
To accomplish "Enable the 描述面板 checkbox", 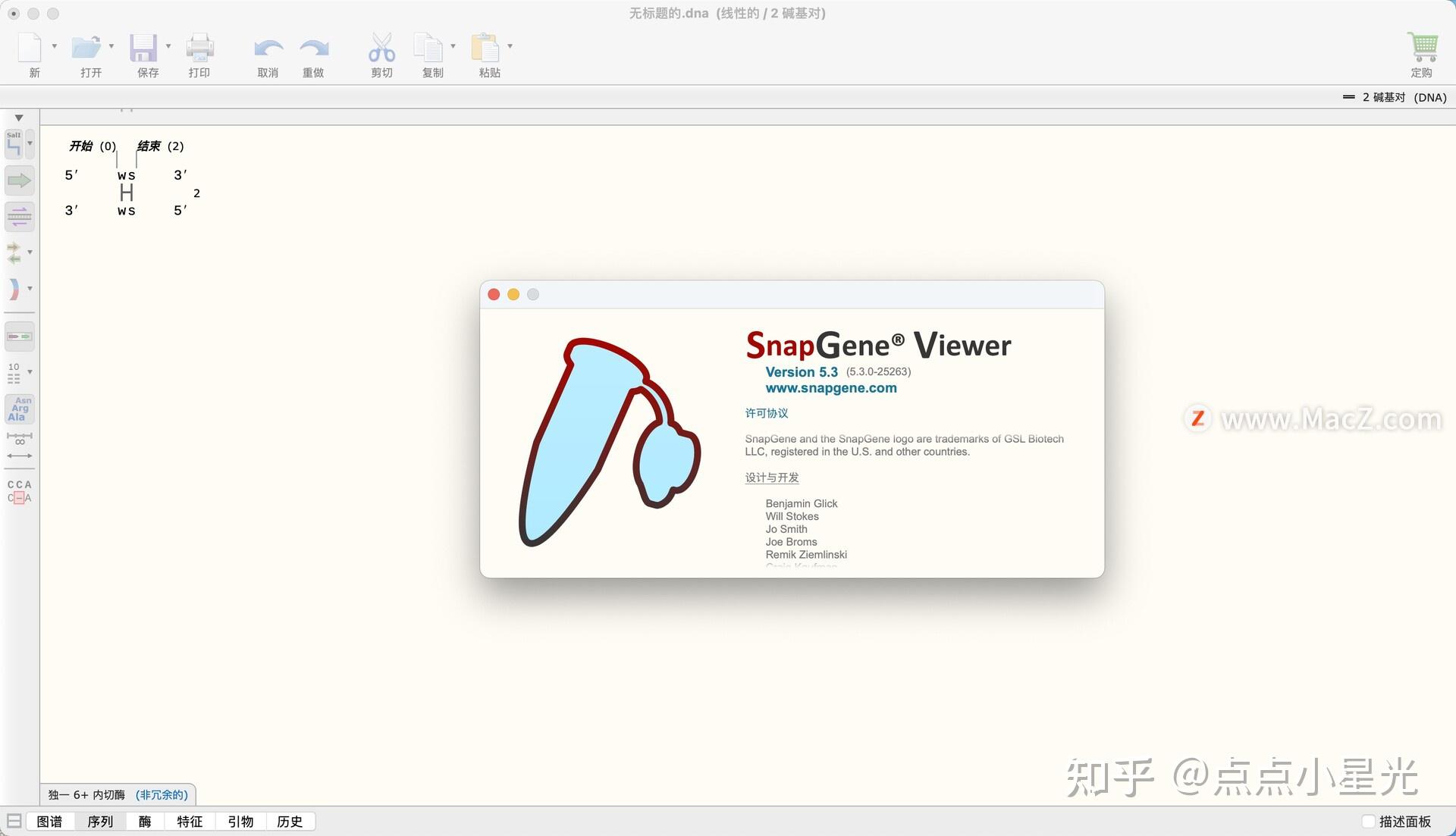I will click(x=1369, y=821).
